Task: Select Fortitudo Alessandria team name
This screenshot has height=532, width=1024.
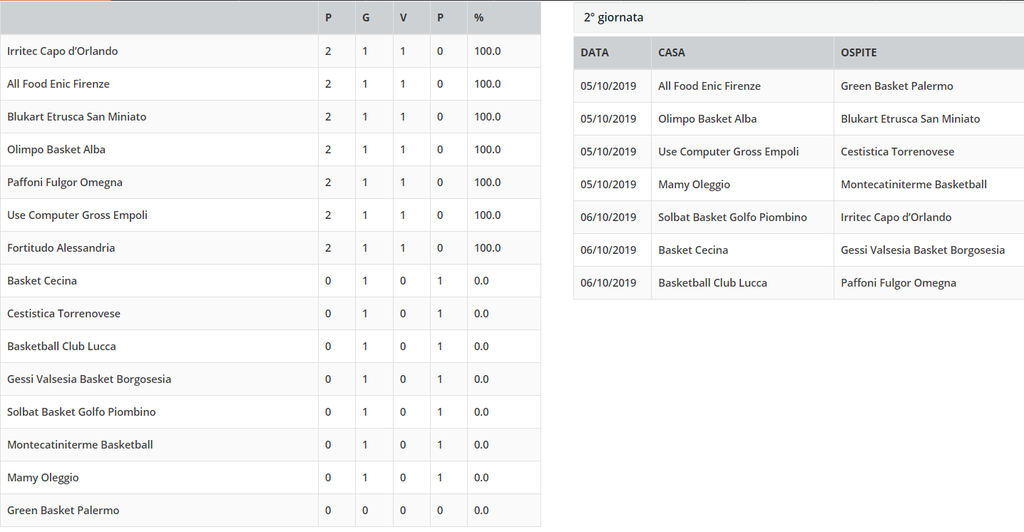Action: 61,248
